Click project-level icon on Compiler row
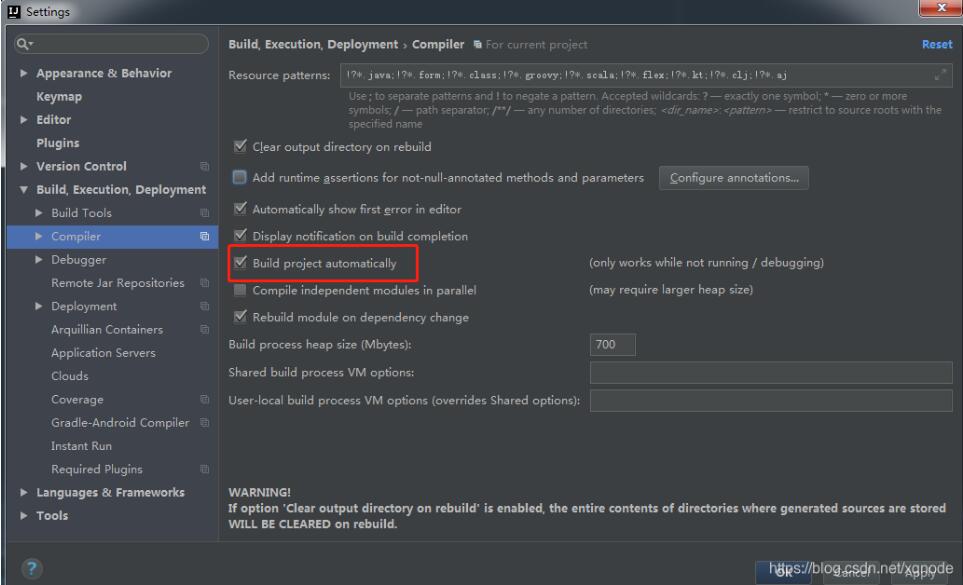Screen dimensions: 963x585 [205, 236]
